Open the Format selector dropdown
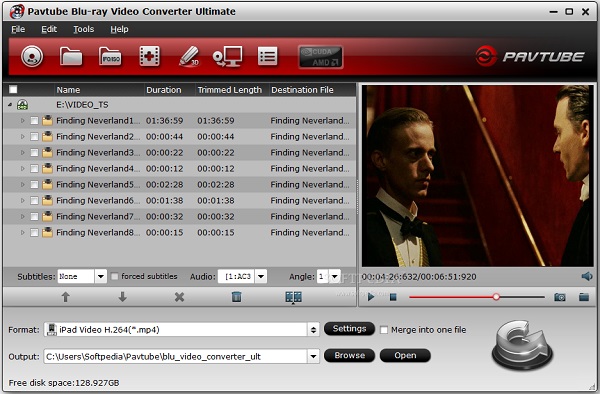 pos(313,330)
